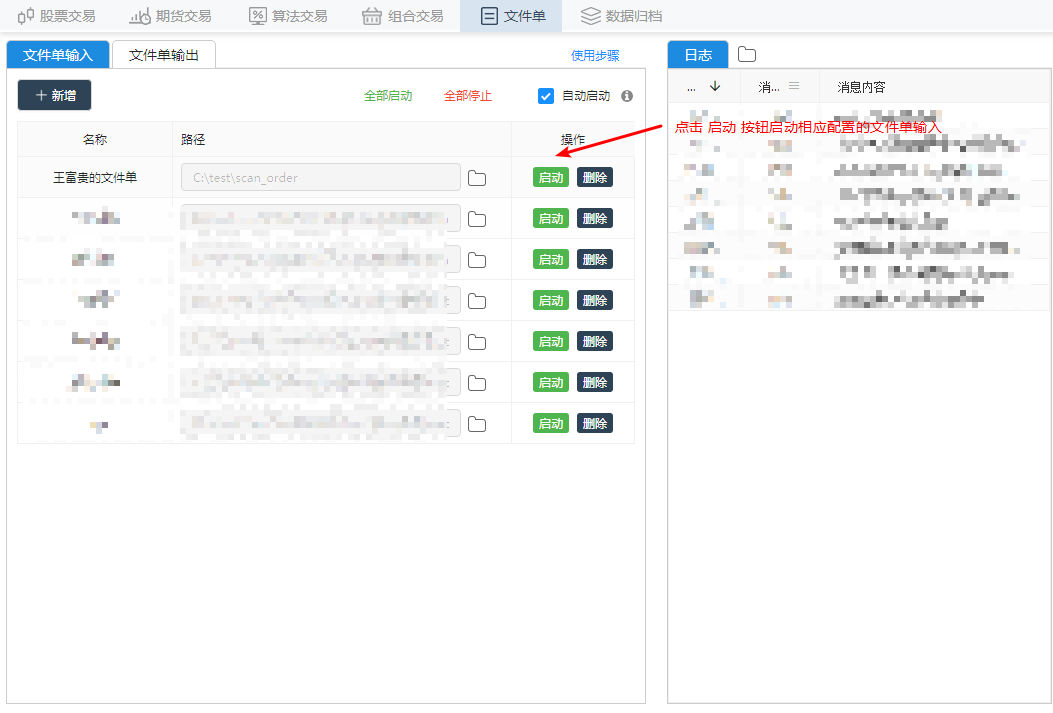Image resolution: width=1053 pixels, height=713 pixels.
Task: Open the 股票交易 tab
Action: click(x=57, y=16)
